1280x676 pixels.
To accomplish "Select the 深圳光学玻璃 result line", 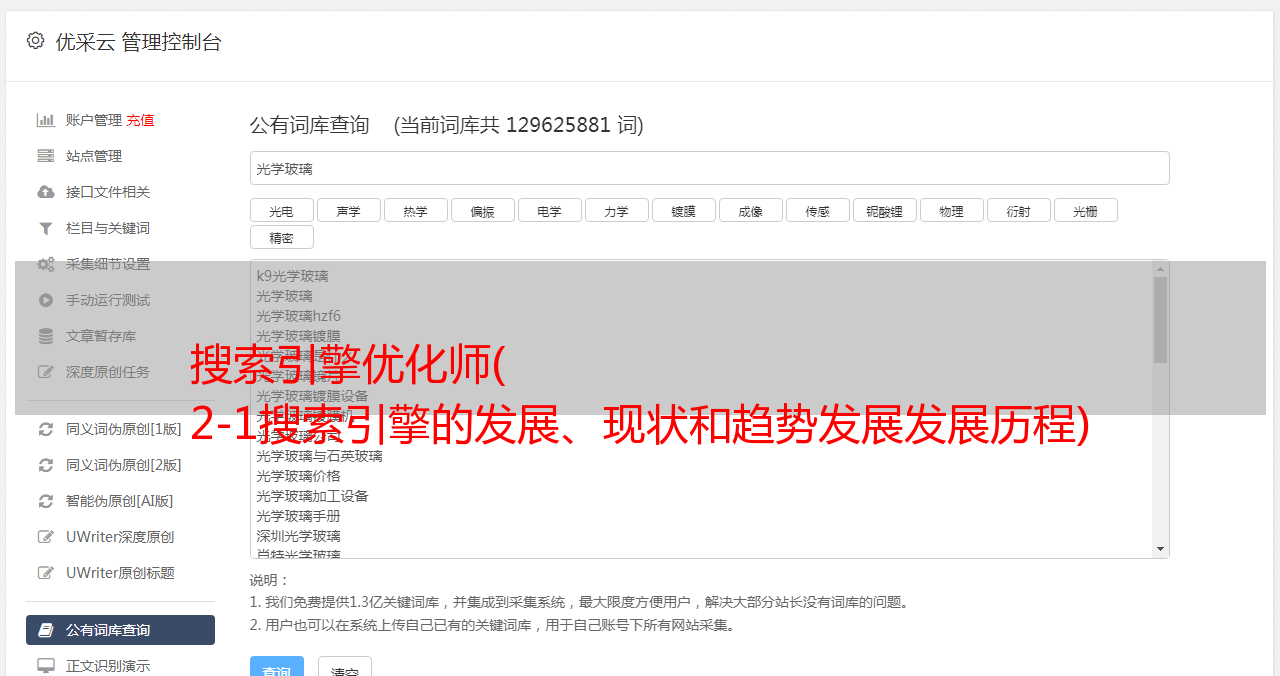I will [298, 536].
